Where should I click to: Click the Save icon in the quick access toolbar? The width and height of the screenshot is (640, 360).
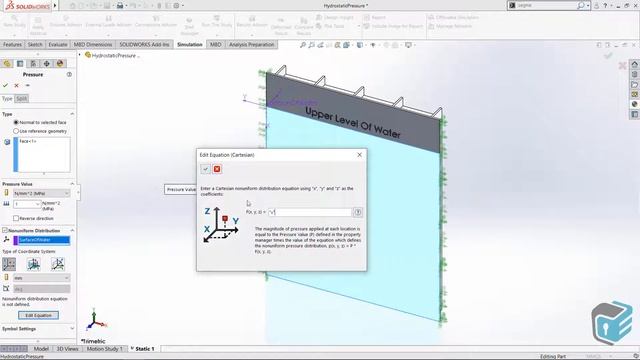[x=107, y=6]
